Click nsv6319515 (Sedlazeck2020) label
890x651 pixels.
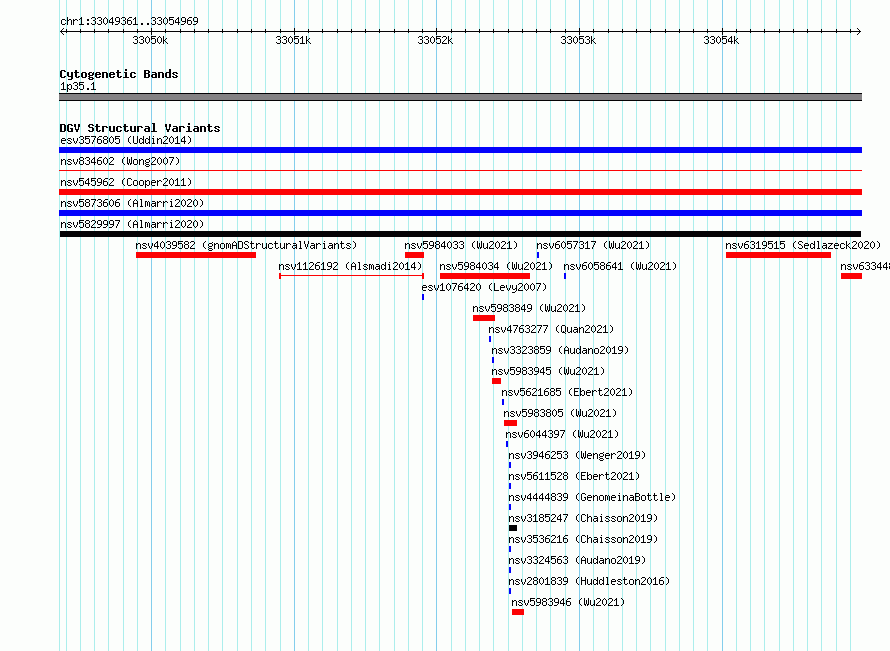(803, 245)
